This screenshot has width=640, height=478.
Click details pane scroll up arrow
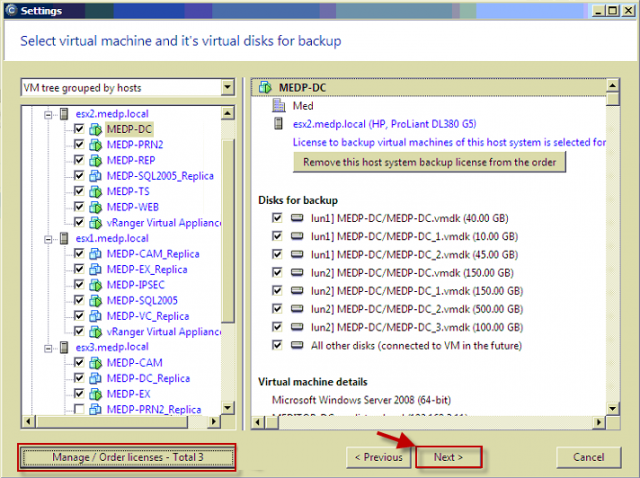pos(613,85)
